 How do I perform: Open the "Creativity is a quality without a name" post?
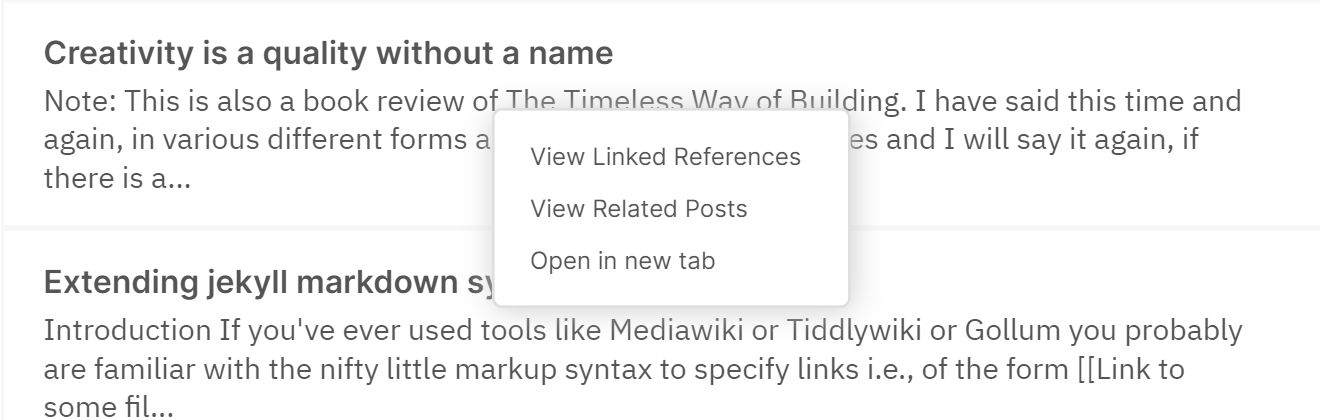coord(329,54)
